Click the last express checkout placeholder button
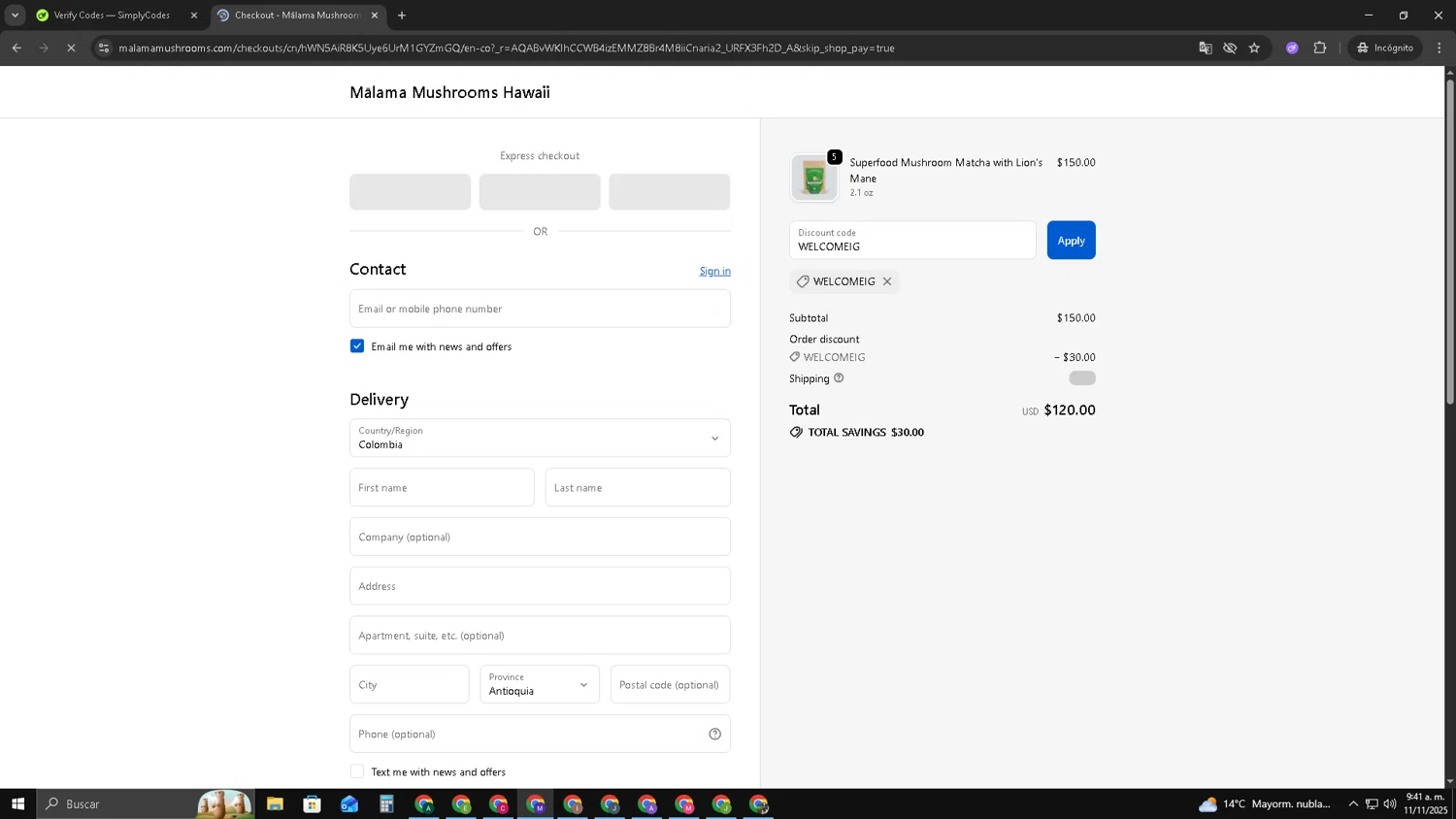1456x819 pixels. coord(670,192)
